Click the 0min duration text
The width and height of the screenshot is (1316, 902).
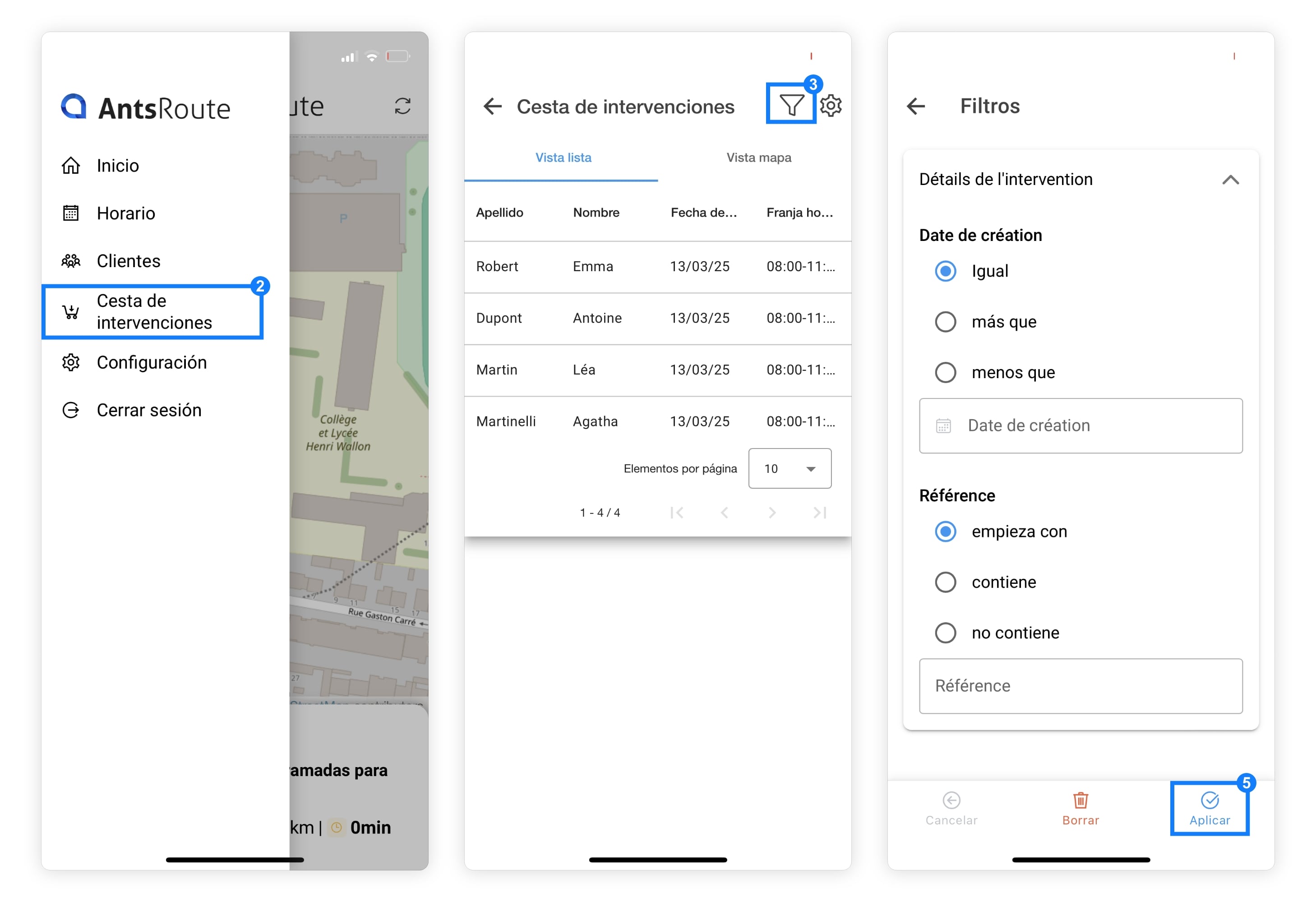click(370, 827)
